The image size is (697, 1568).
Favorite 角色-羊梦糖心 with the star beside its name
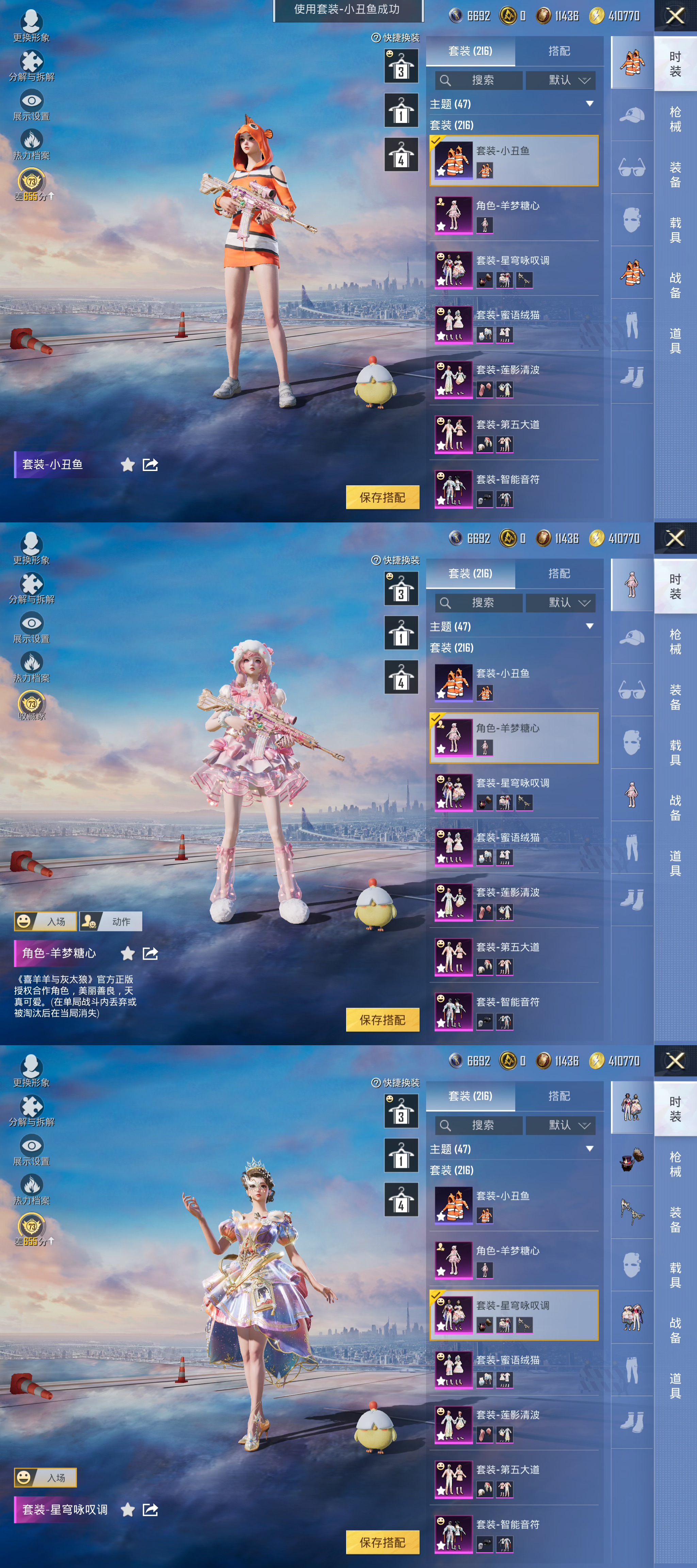pos(127,953)
